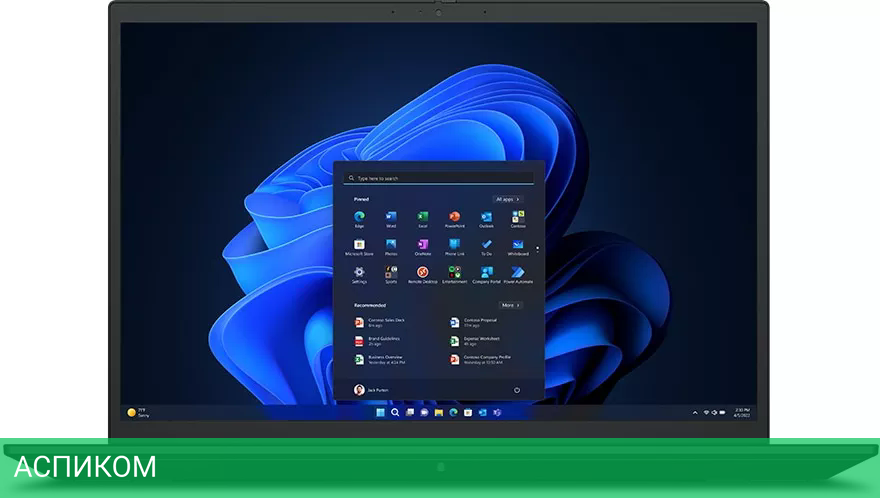The image size is (880, 498).
Task: Open Edge from pinned apps
Action: [x=359, y=218]
